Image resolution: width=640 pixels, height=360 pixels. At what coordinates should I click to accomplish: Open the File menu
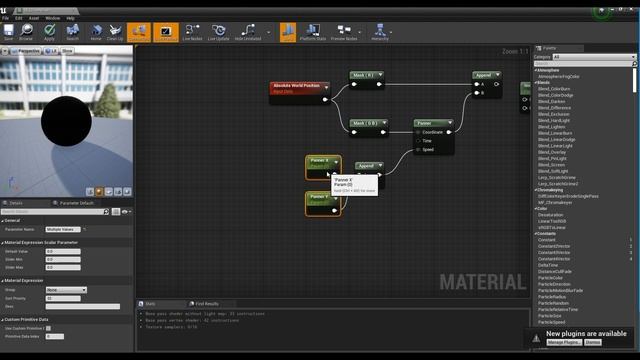5,18
